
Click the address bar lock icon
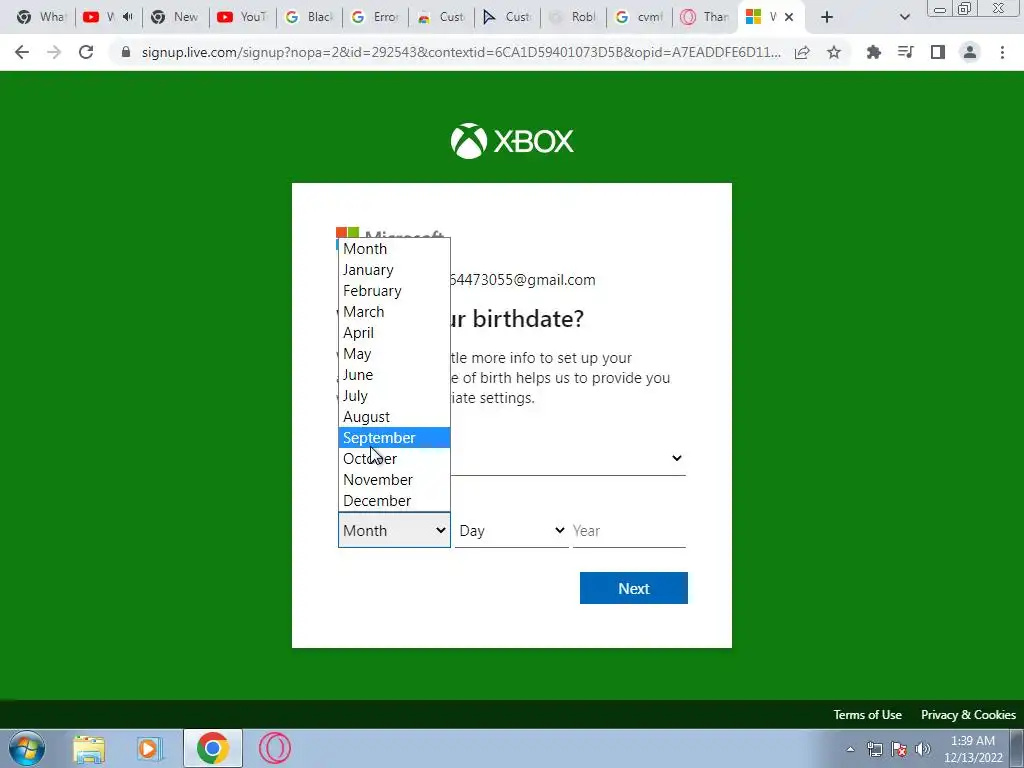coord(126,52)
